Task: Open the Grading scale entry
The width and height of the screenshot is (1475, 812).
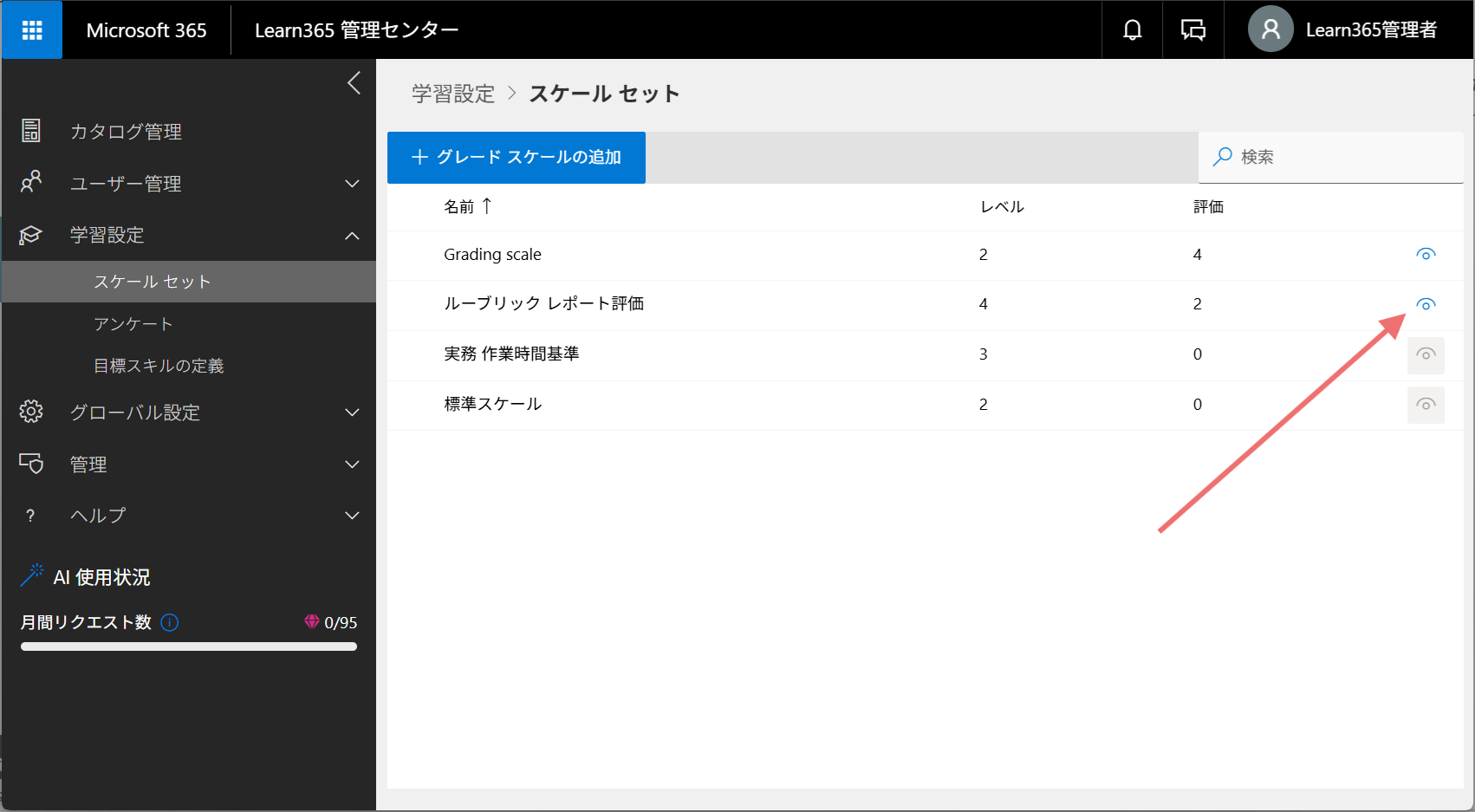Action: [x=492, y=255]
